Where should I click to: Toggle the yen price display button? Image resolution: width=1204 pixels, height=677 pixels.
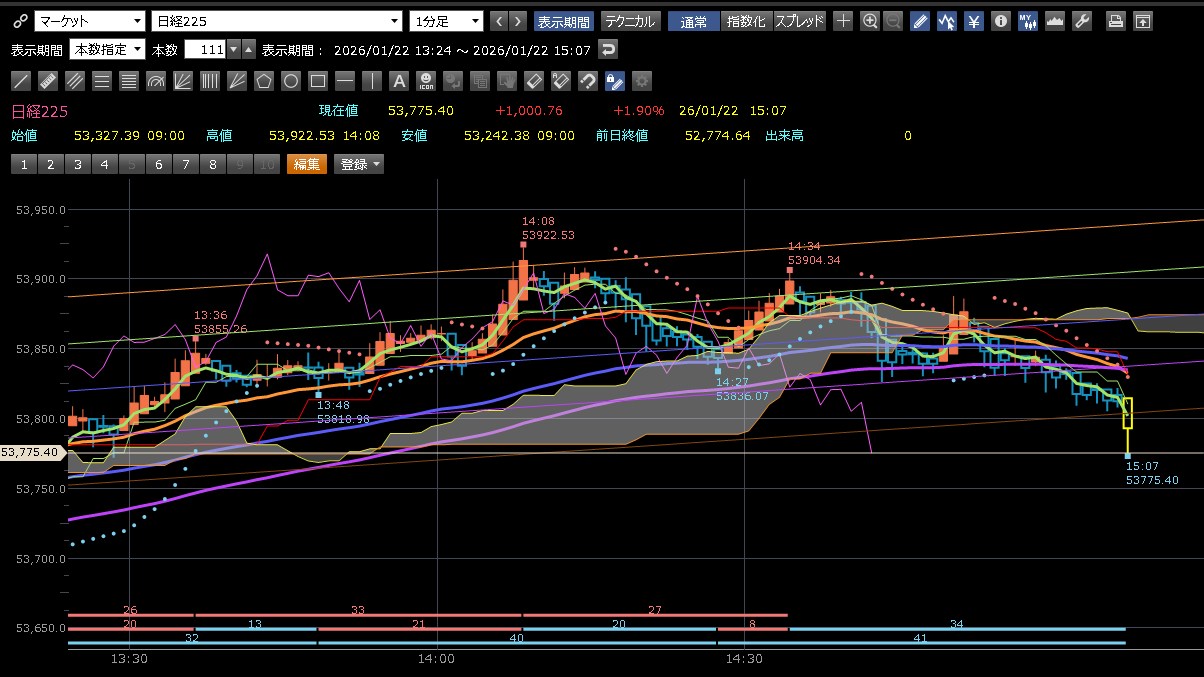pos(973,21)
